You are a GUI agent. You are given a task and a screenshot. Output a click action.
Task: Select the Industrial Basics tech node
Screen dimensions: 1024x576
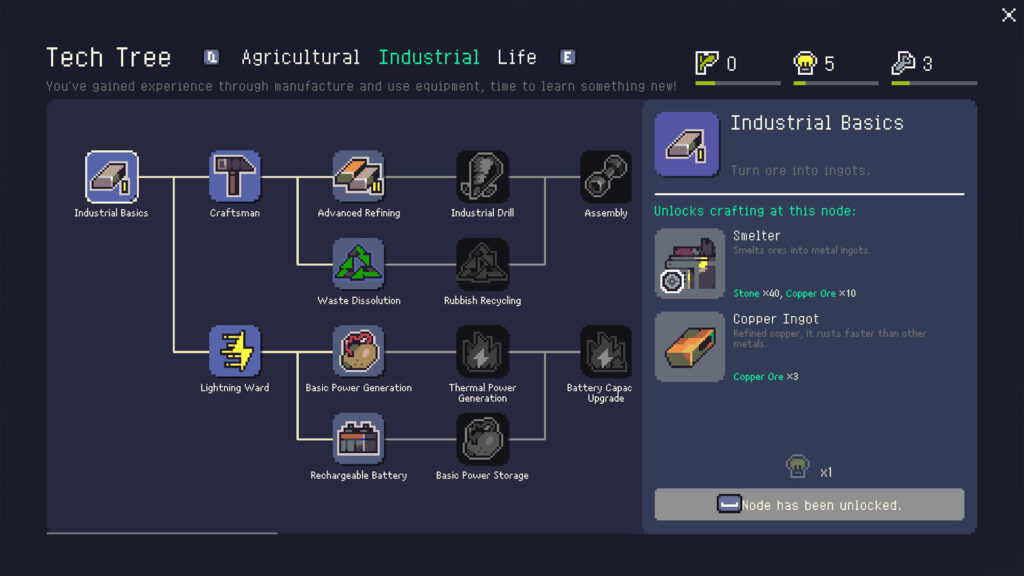(111, 177)
